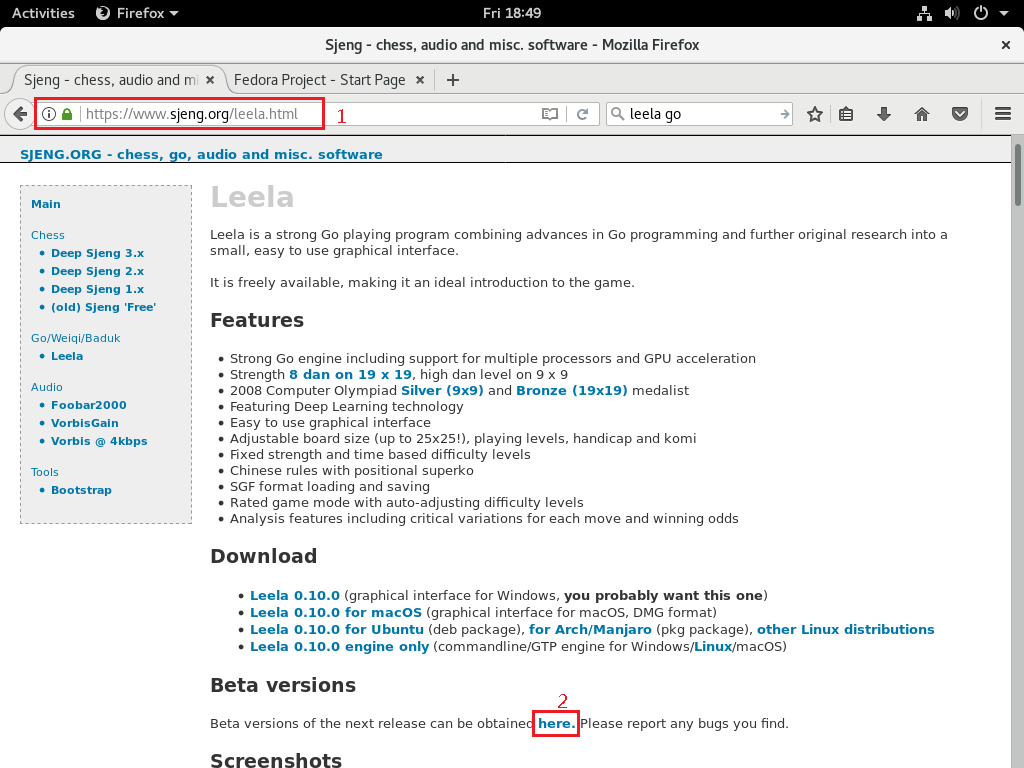The width and height of the screenshot is (1024, 768).
Task: Submit search with the arrow in search box
Action: pos(784,114)
